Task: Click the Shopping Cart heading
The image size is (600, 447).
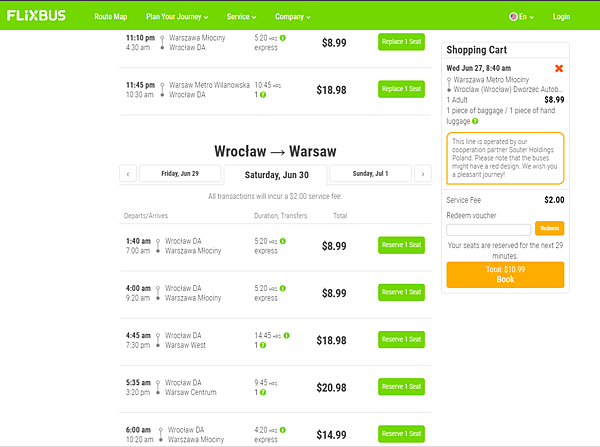Action: point(476,50)
